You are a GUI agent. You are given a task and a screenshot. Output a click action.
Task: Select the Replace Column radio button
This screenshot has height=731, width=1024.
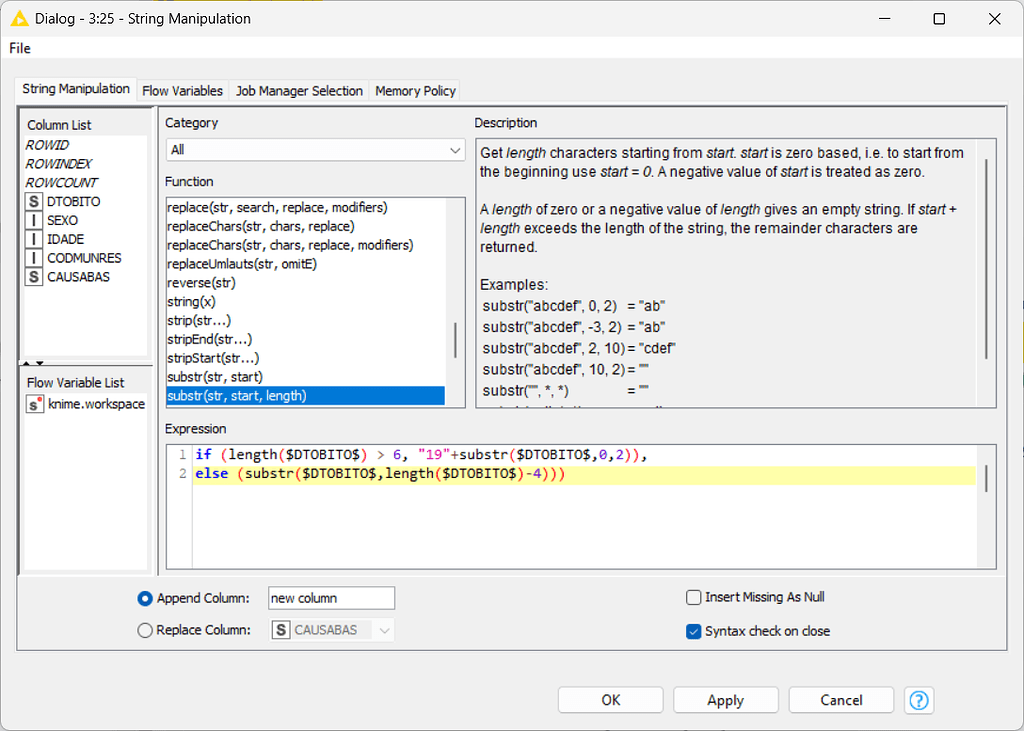(144, 630)
